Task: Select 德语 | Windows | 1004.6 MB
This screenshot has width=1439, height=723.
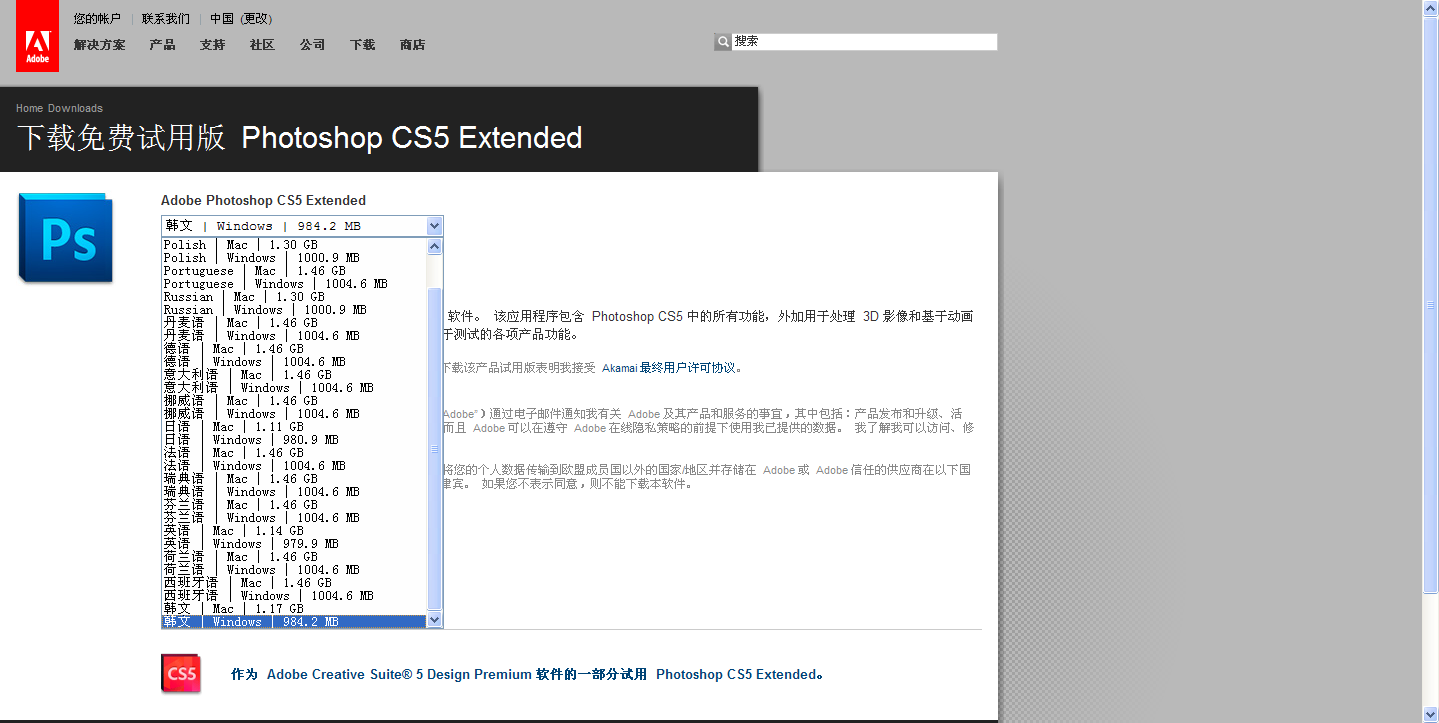Action: (x=294, y=362)
